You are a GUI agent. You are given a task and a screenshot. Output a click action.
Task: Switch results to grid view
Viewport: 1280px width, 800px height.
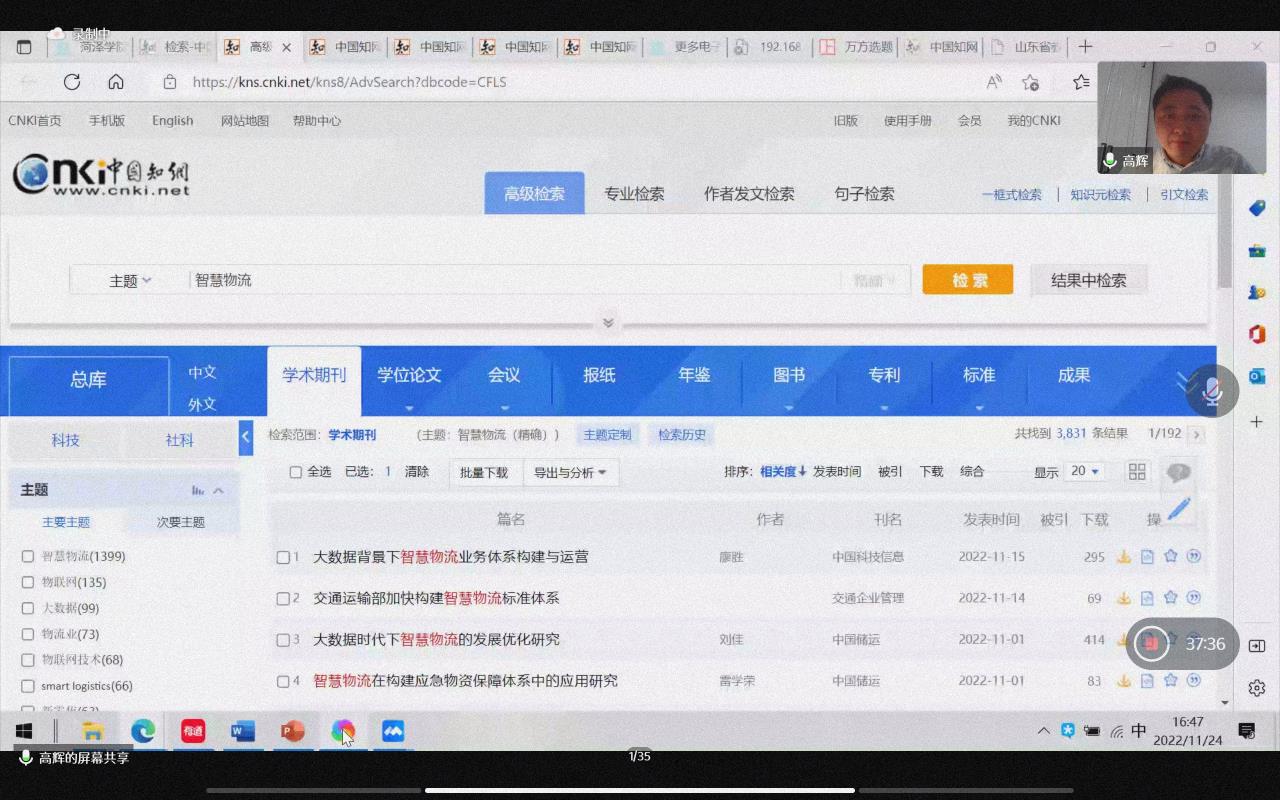pyautogui.click(x=1137, y=472)
